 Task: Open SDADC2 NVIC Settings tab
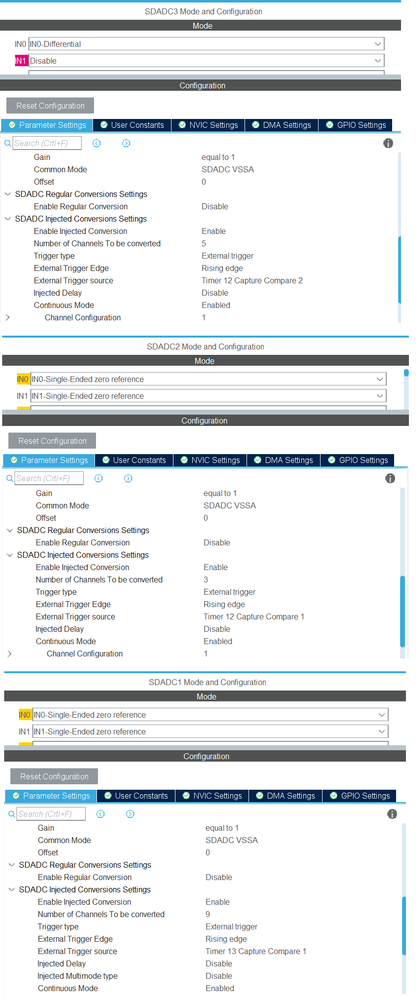click(x=210, y=460)
